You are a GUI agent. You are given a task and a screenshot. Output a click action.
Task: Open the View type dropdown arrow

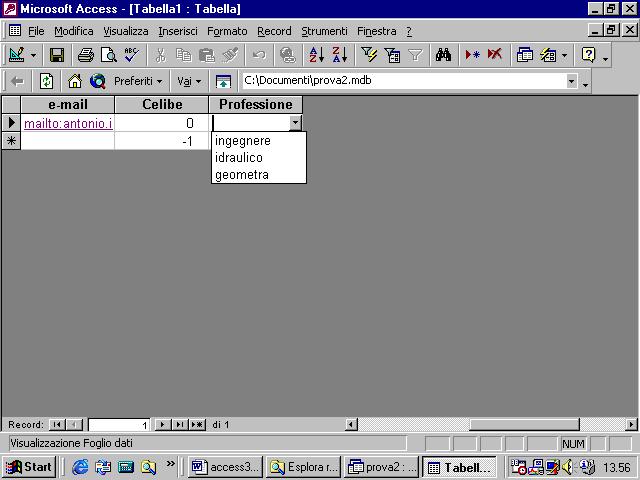tap(33, 55)
